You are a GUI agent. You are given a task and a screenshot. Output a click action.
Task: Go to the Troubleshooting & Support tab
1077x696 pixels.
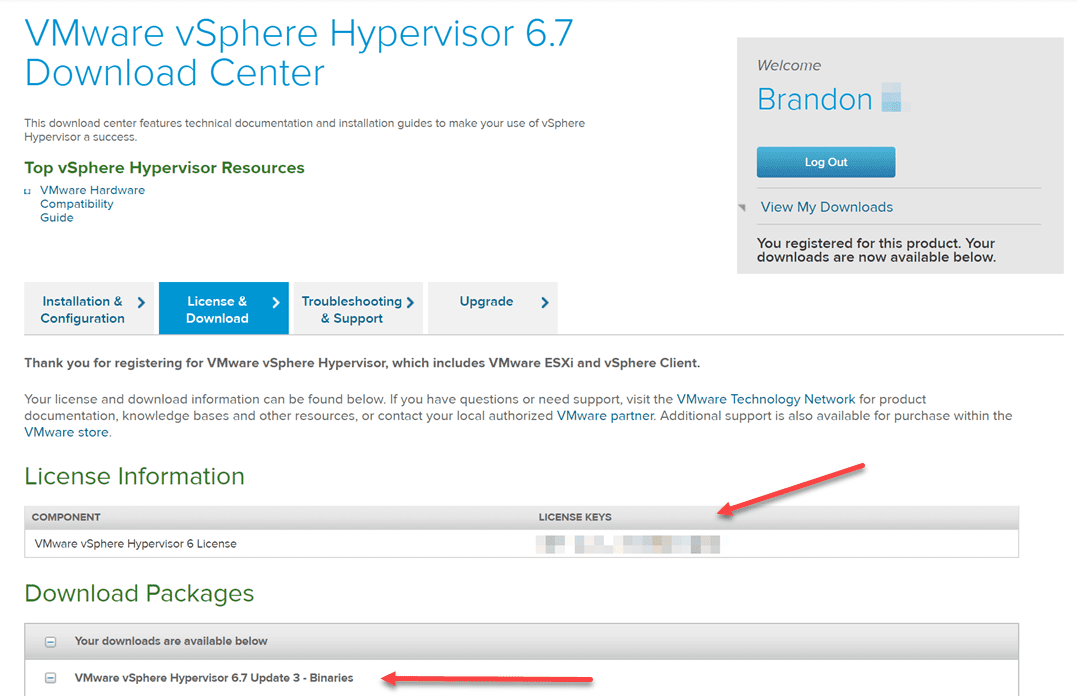[x=351, y=309]
